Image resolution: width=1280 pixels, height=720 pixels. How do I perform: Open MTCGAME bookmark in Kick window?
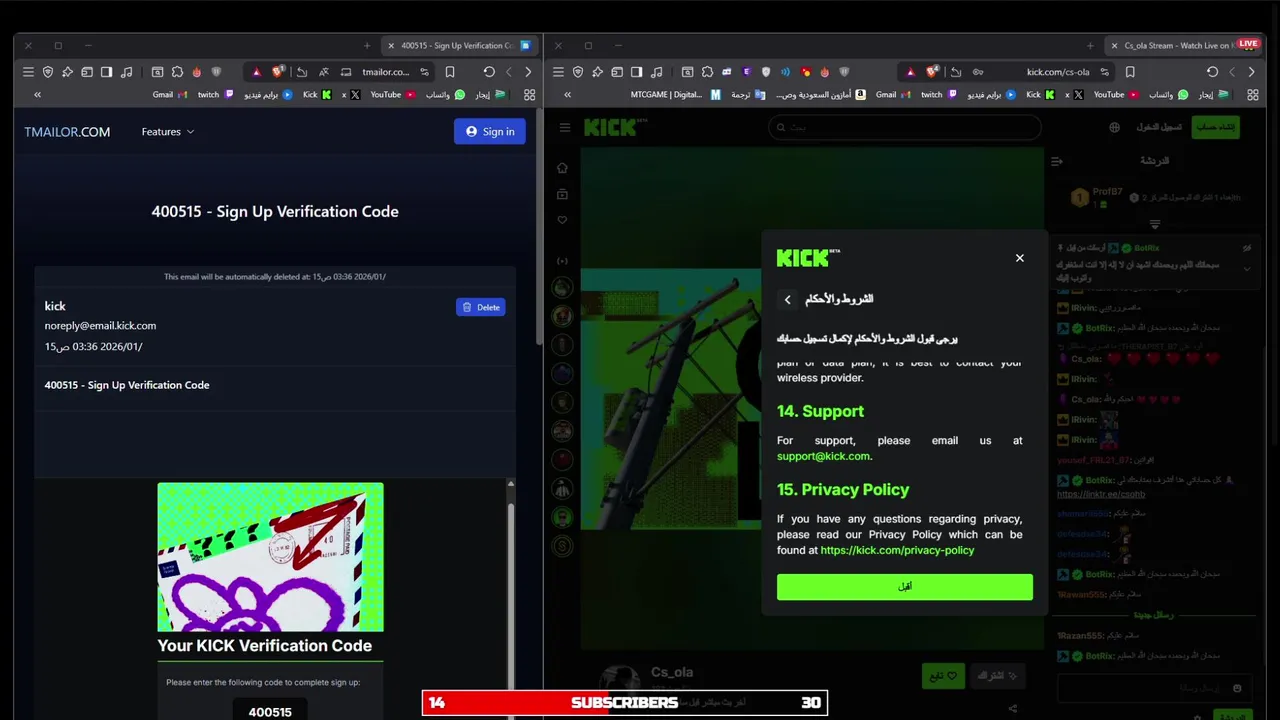click(x=675, y=95)
